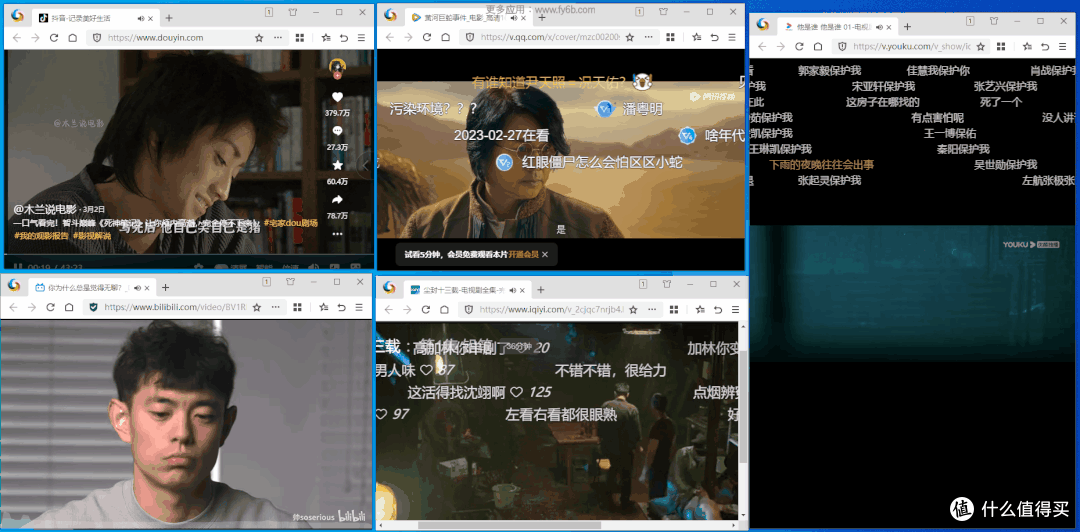Click the back arrow in v.qq.com window
Image resolution: width=1080 pixels, height=532 pixels.
tap(390, 37)
